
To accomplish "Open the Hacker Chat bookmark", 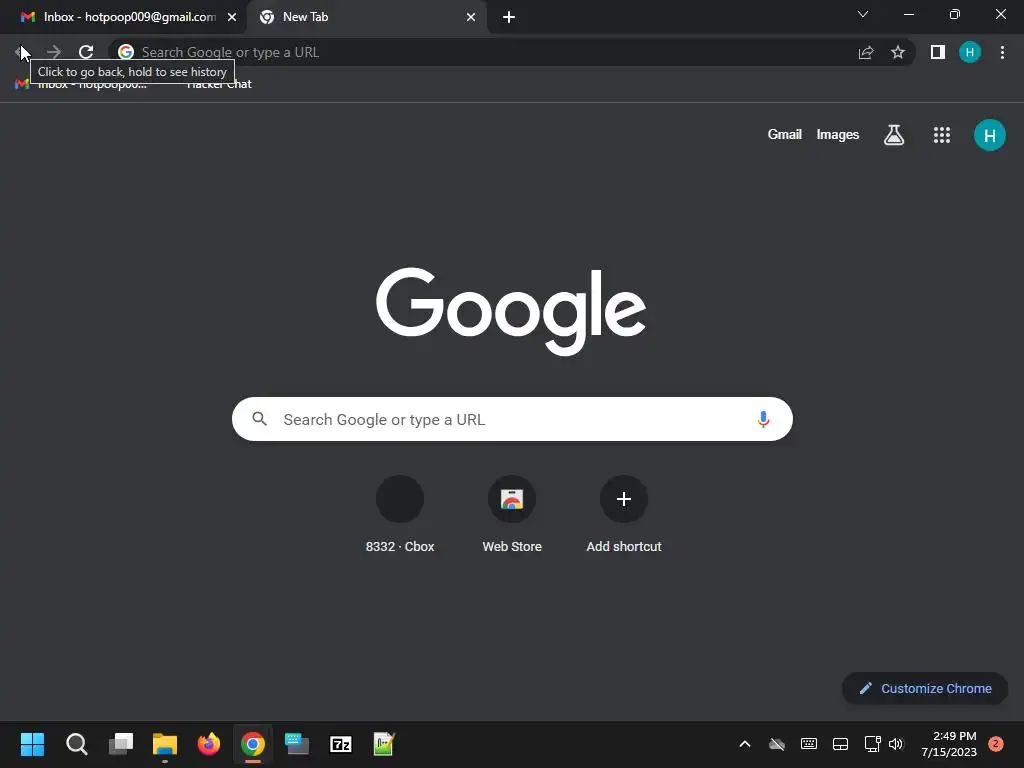I will click(219, 84).
